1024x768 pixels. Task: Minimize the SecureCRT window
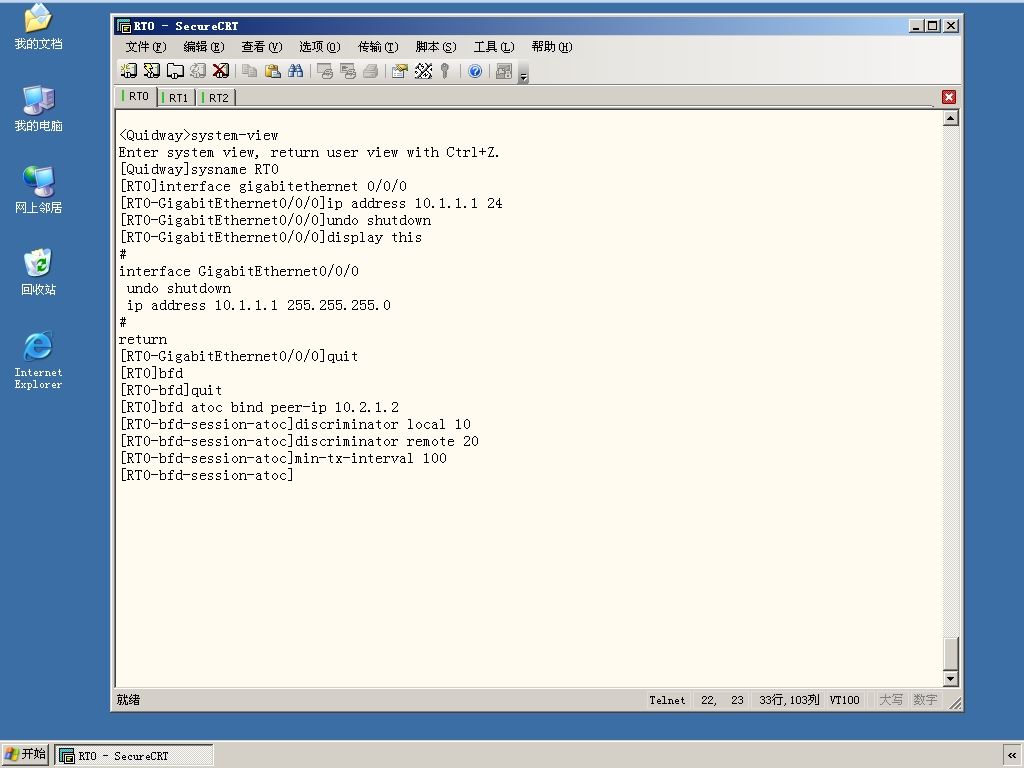pos(916,26)
